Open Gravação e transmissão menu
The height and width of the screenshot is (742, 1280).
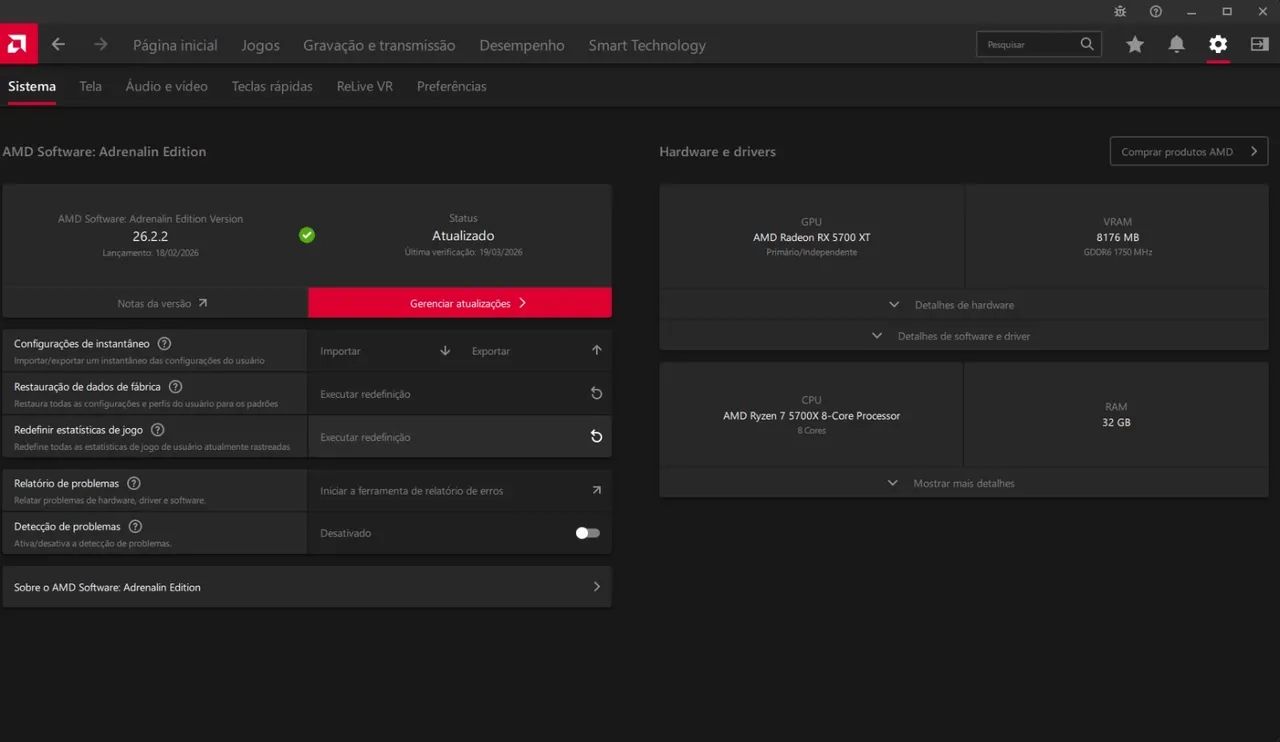tap(379, 45)
